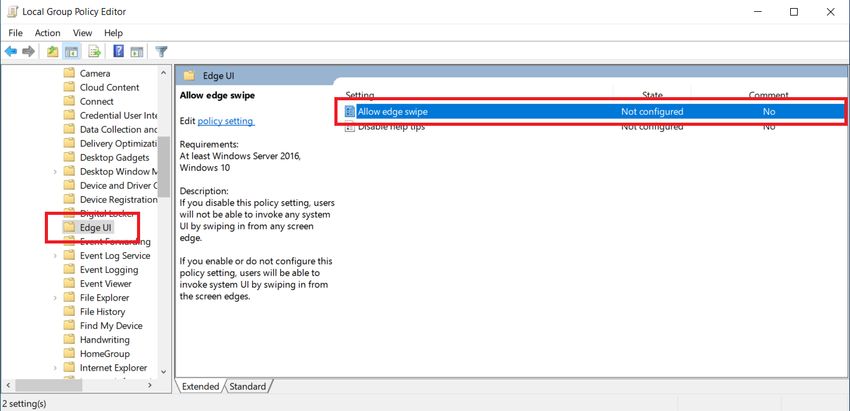Expand the Desktop Window Manager node

[x=55, y=171]
